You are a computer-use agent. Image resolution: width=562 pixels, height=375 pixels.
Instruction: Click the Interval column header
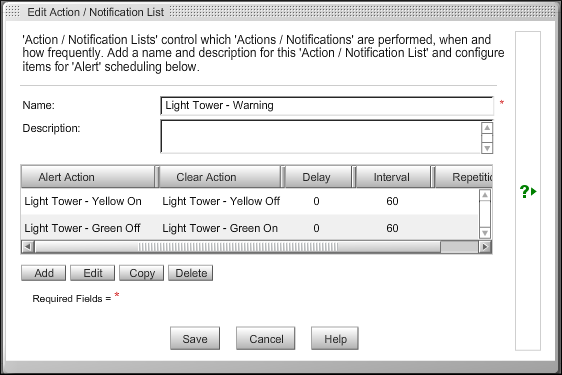(x=393, y=177)
